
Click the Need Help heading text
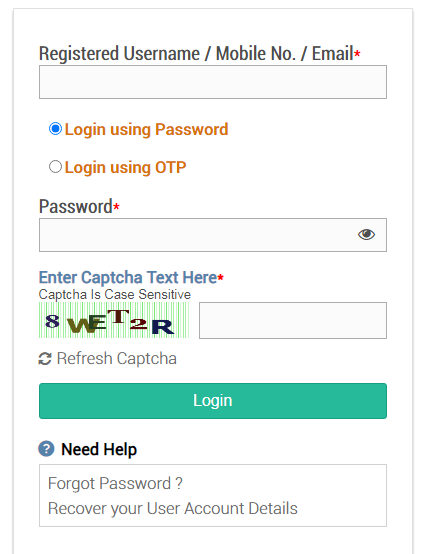point(99,449)
